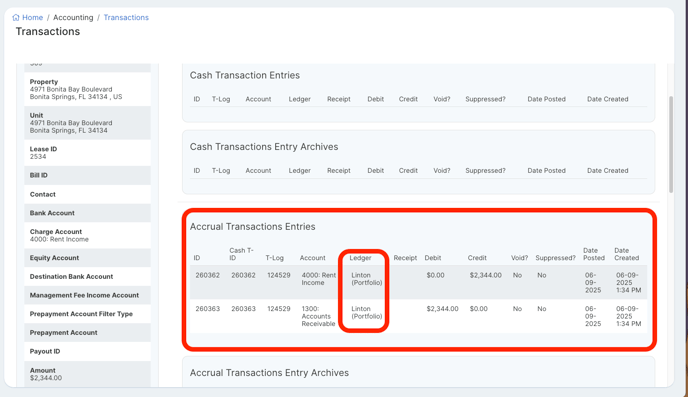Click the Payout ID row
This screenshot has height=397, width=688.
[87, 351]
